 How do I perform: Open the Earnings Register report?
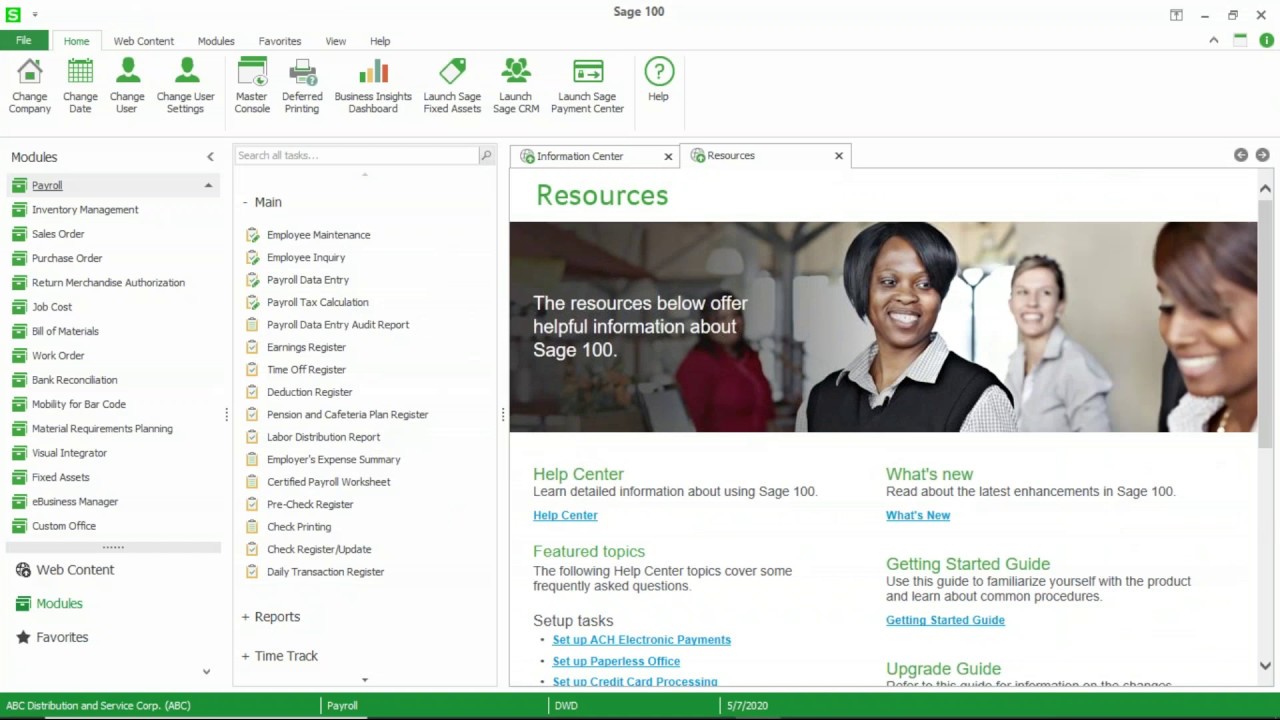[306, 347]
